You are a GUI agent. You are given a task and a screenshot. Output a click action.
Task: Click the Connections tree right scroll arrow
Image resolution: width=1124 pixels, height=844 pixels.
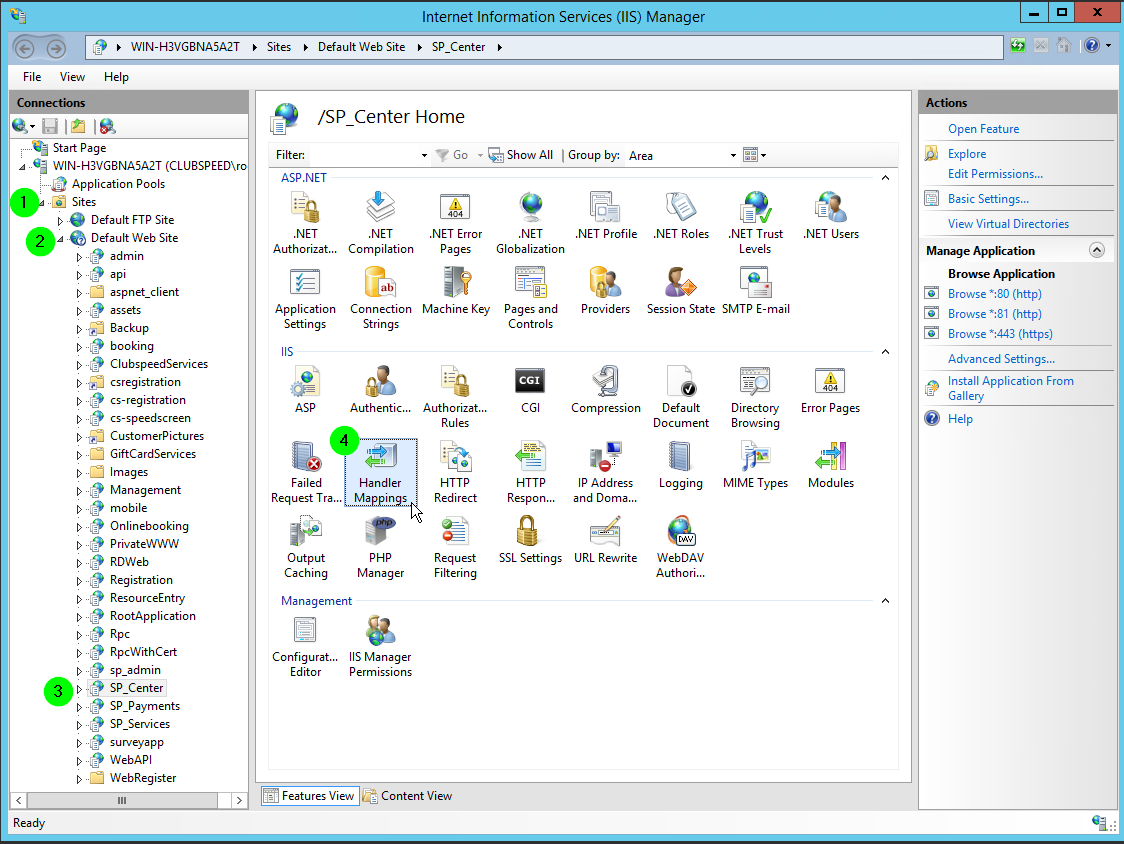point(239,800)
